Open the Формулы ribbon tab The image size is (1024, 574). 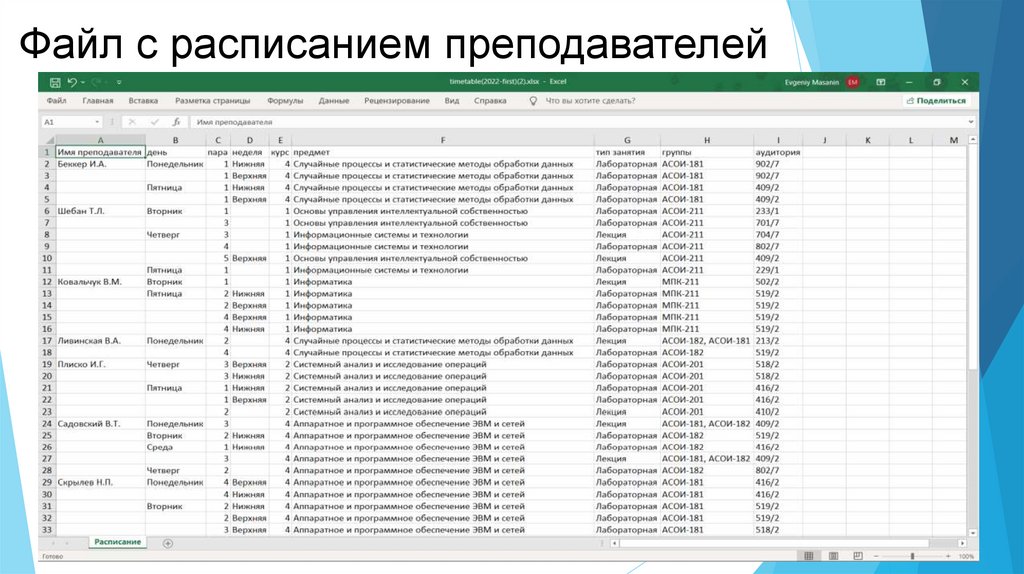(x=285, y=101)
